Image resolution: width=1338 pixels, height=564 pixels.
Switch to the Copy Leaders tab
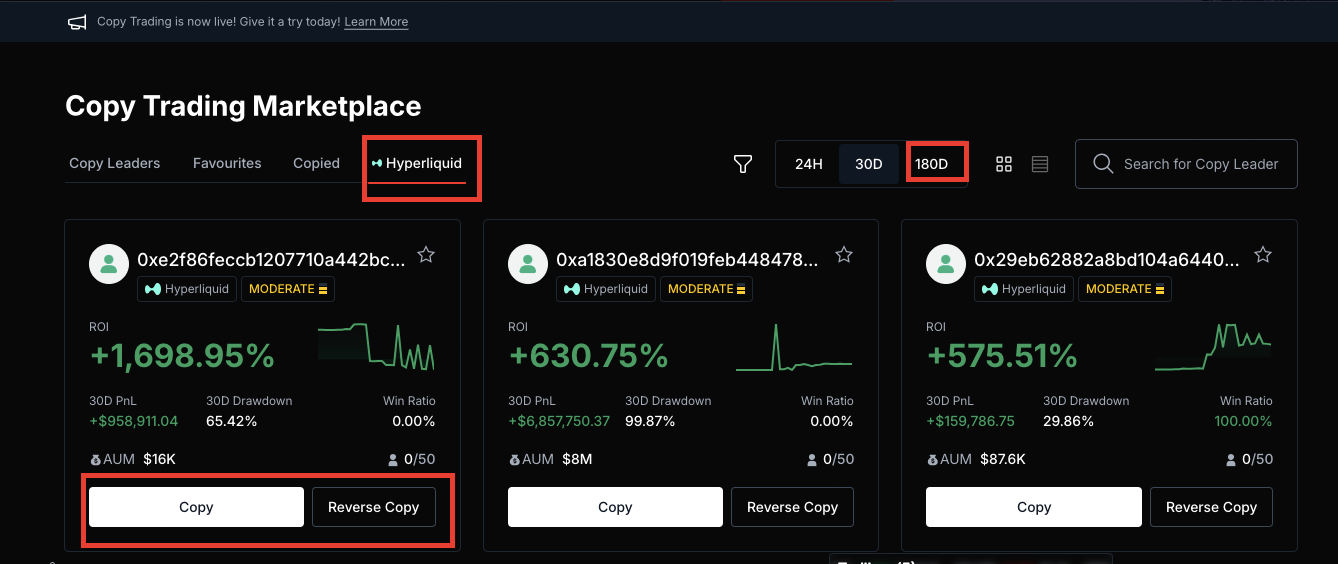[x=114, y=163]
